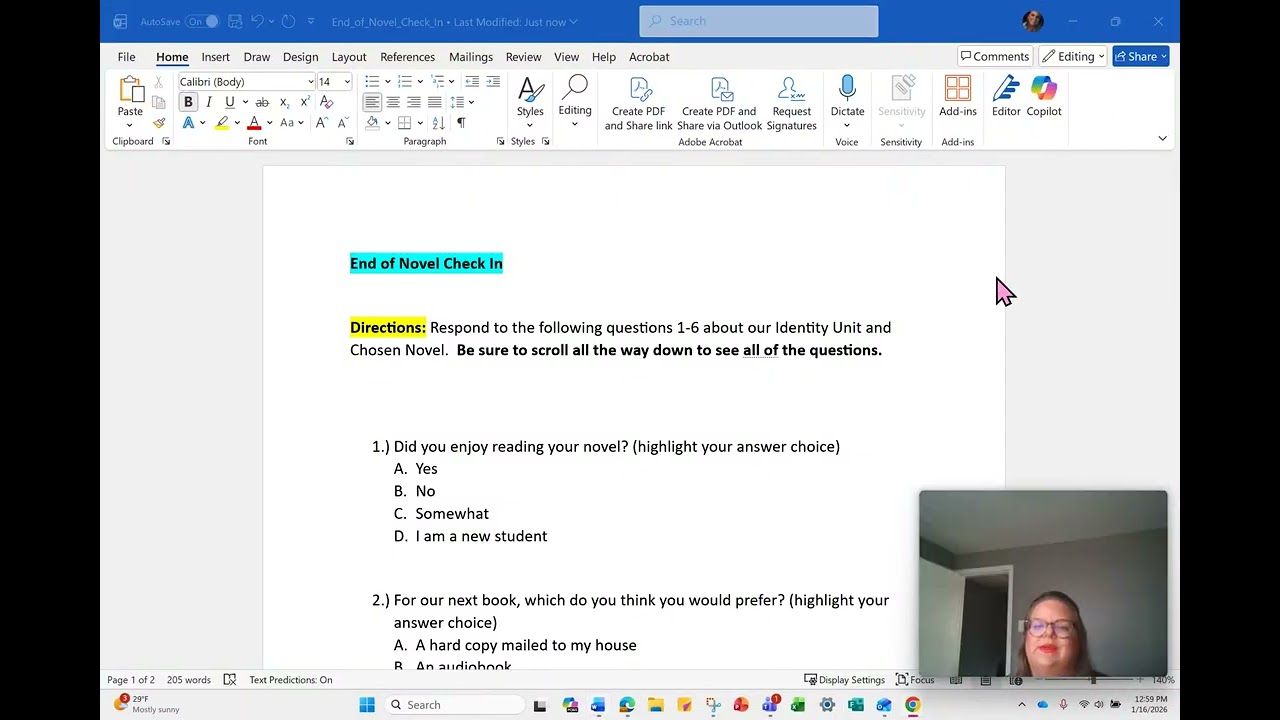Viewport: 1280px width, 720px height.
Task: Apply superscript formatting
Action: (304, 102)
